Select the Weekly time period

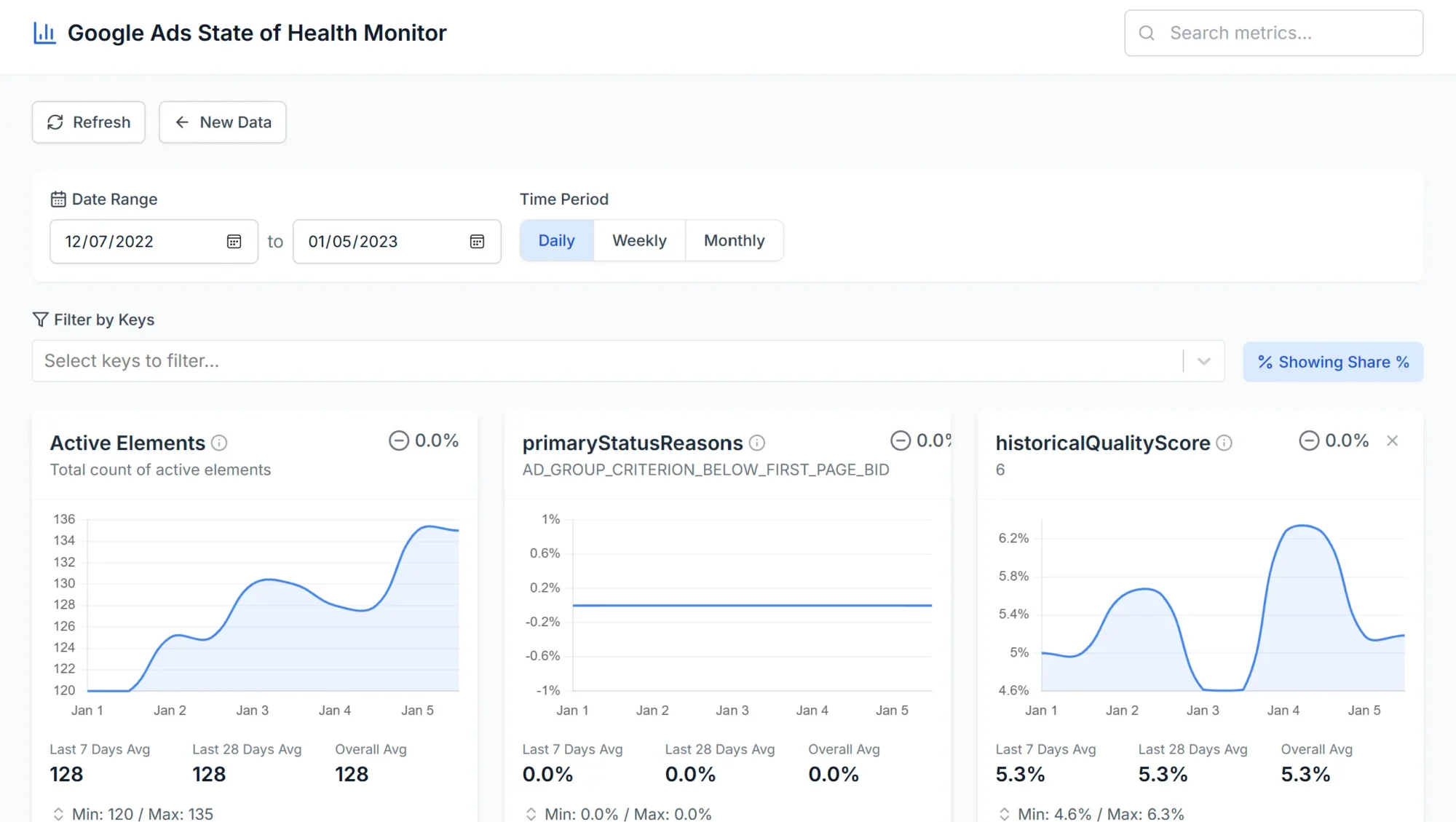639,240
